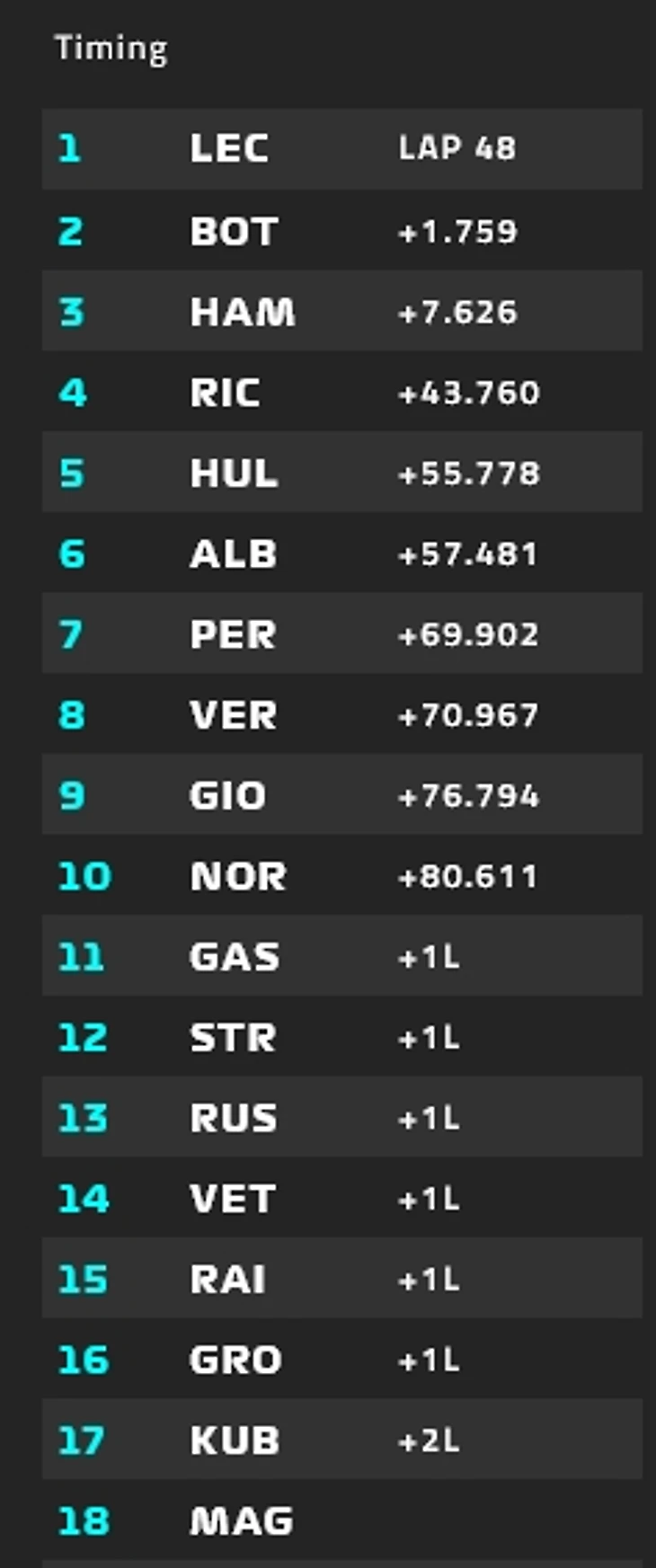Select VER driver entry

point(233,715)
